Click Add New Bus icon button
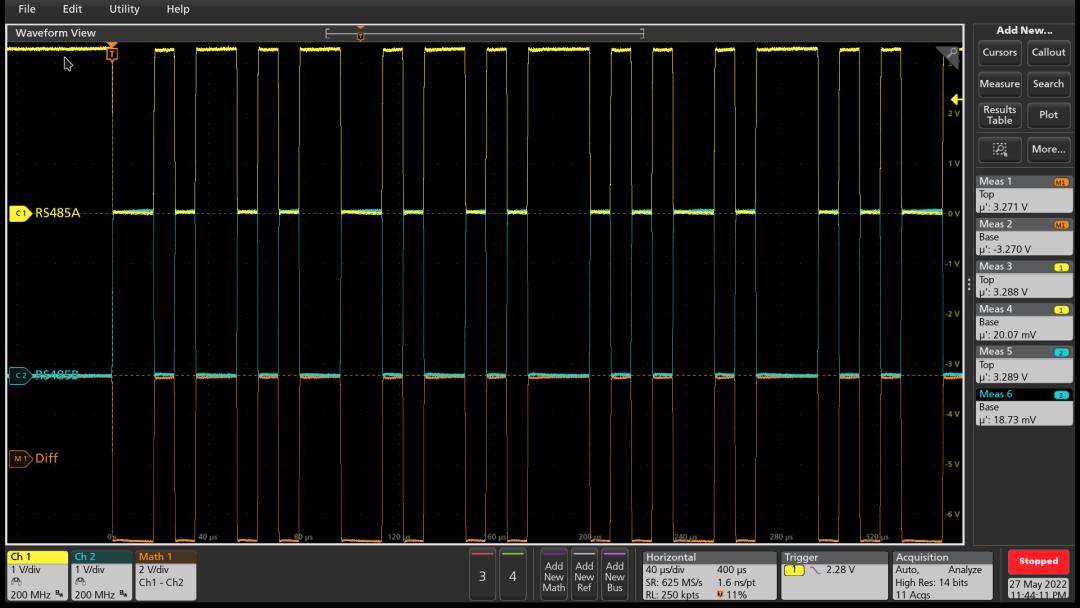1080x608 pixels. [x=615, y=575]
